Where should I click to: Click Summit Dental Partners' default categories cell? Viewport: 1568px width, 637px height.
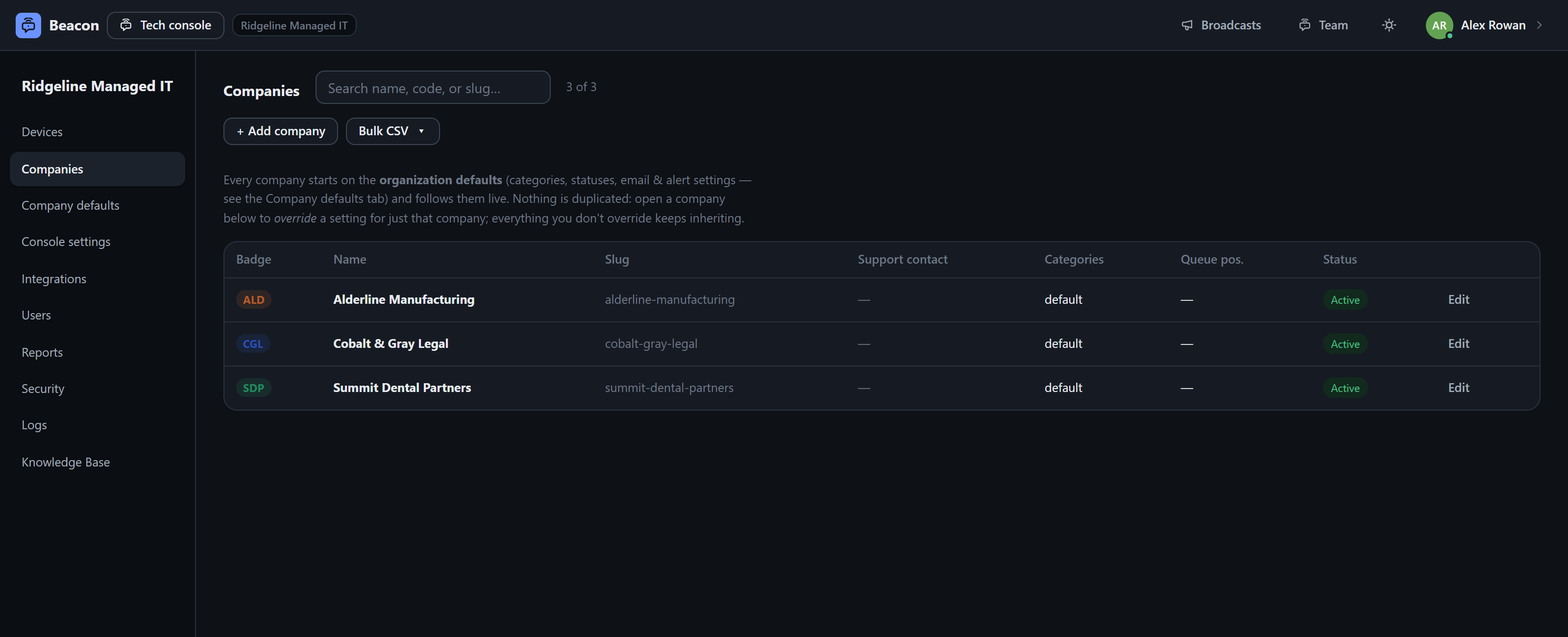point(1063,388)
